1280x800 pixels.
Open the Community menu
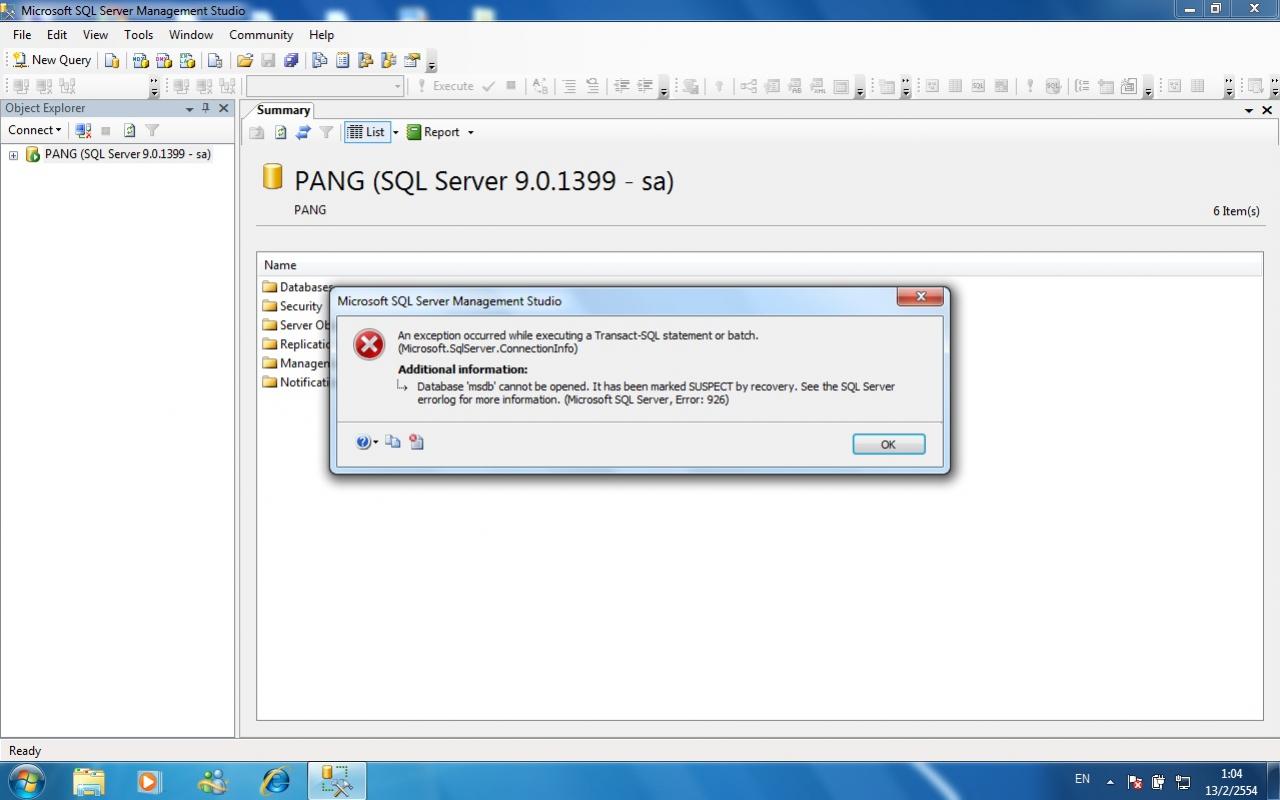(x=261, y=34)
